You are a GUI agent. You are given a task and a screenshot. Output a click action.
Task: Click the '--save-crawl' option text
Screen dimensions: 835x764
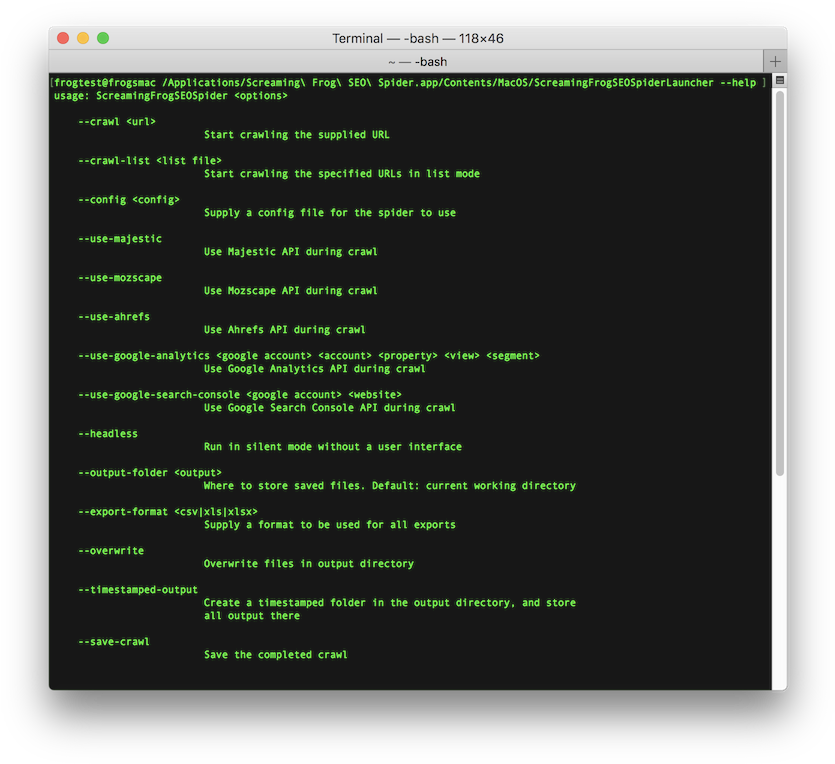pyautogui.click(x=114, y=642)
